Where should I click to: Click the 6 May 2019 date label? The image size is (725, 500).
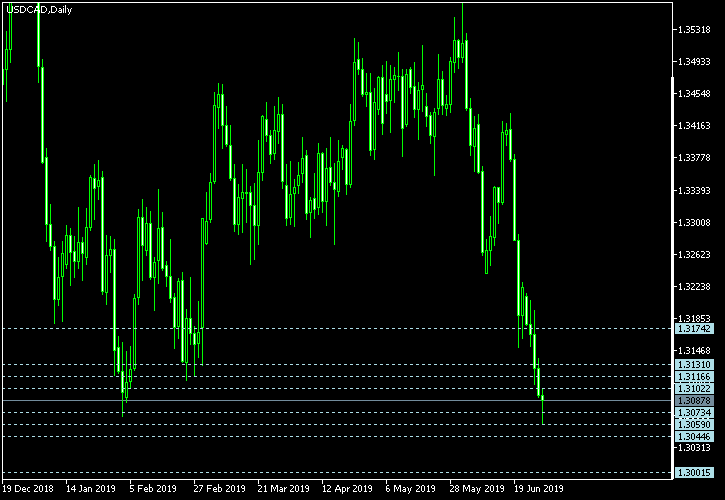411,488
